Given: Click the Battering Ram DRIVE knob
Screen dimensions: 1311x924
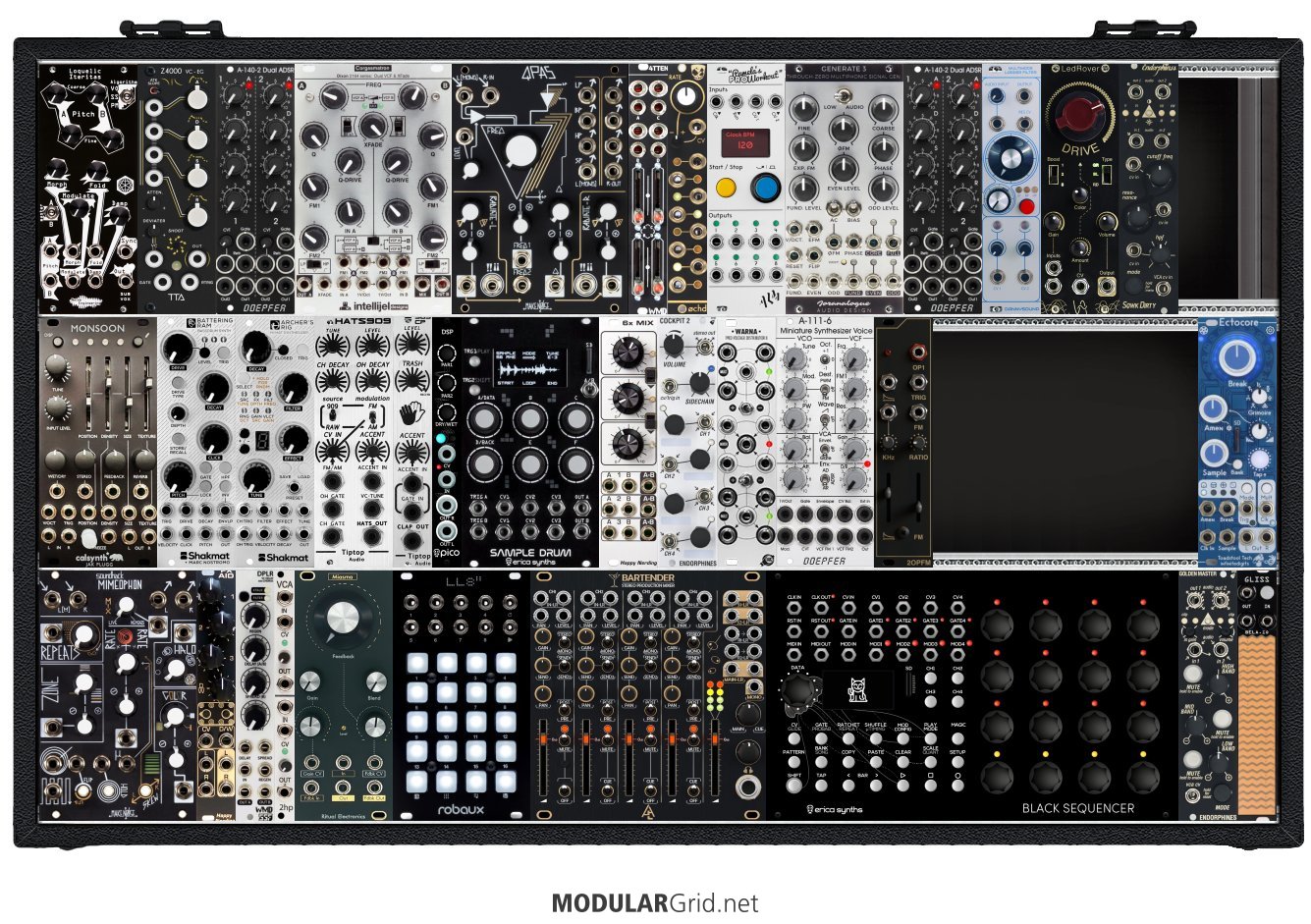Looking at the screenshot, I should pyautogui.click(x=178, y=347).
